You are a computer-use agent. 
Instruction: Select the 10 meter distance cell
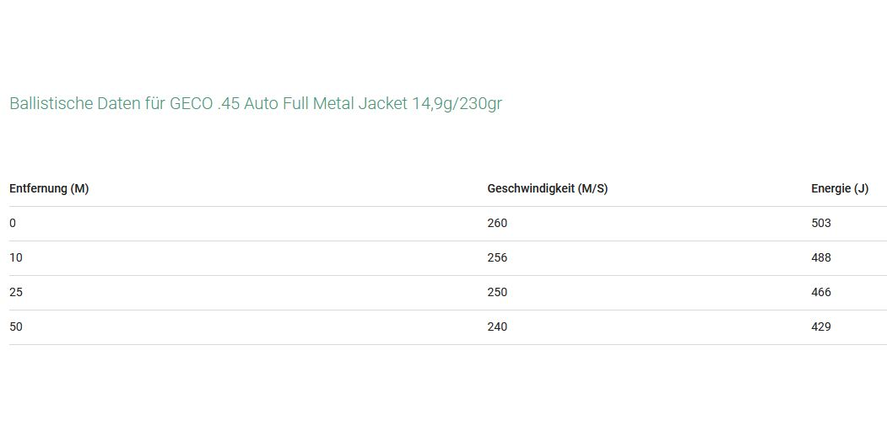coord(16,258)
